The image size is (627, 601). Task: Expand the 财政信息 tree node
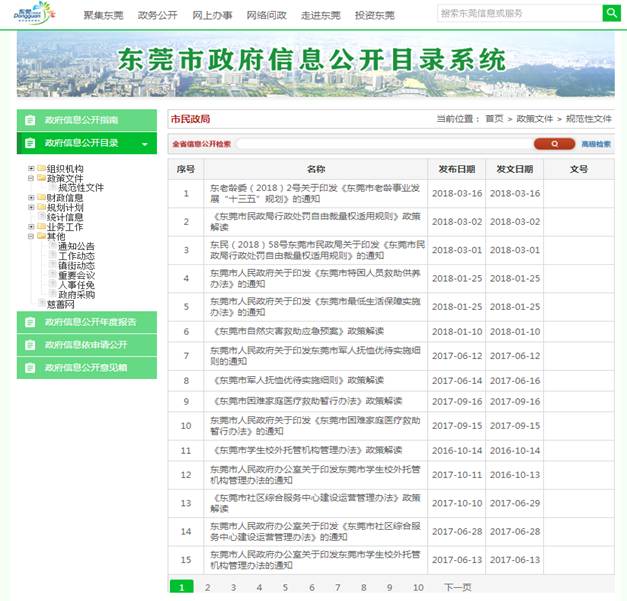pos(31,198)
